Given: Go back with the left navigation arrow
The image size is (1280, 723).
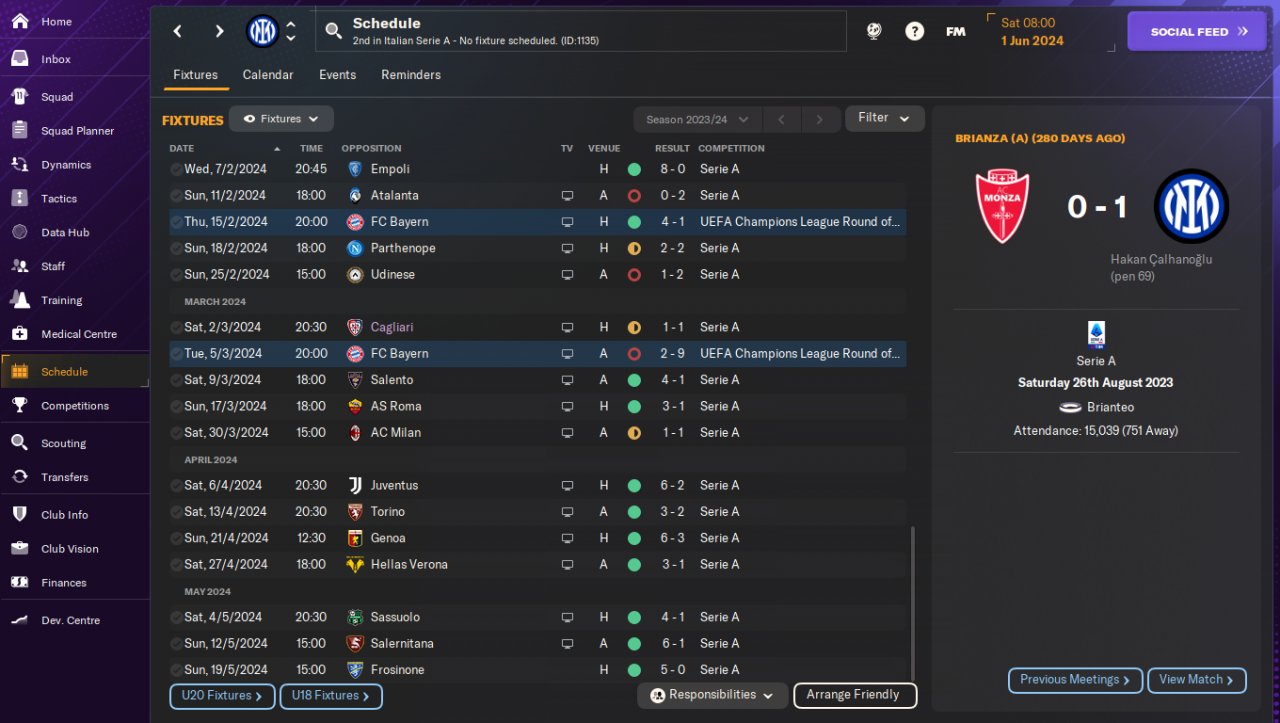Looking at the screenshot, I should click(x=178, y=31).
